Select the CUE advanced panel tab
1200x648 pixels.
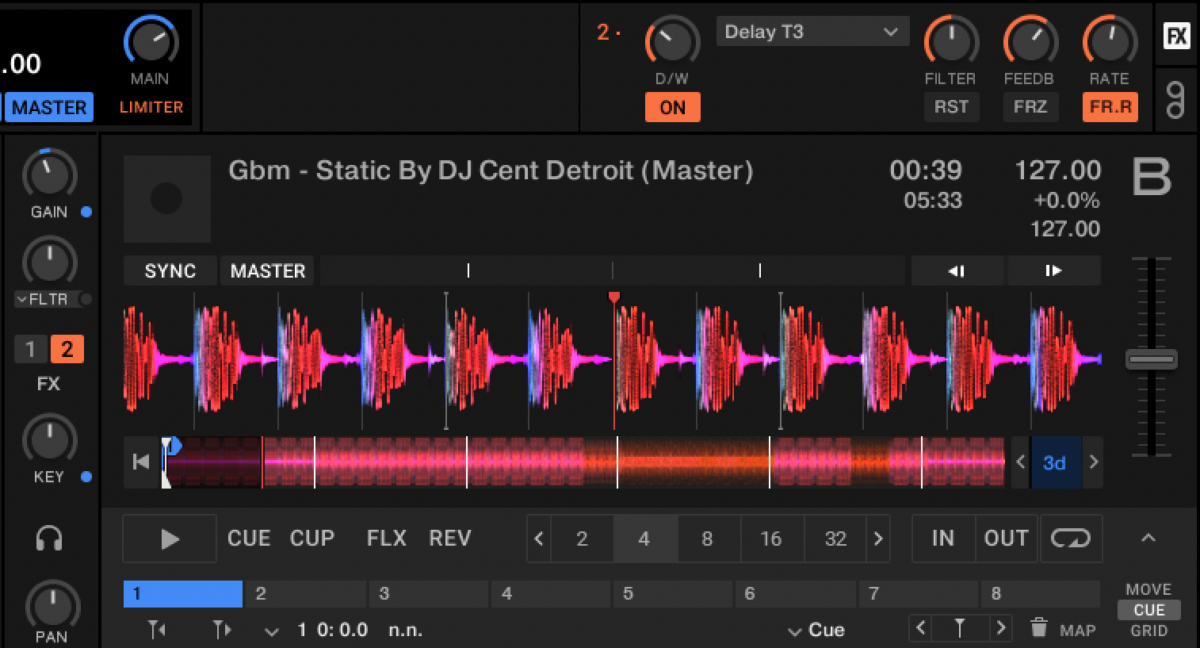pyautogui.click(x=1149, y=610)
